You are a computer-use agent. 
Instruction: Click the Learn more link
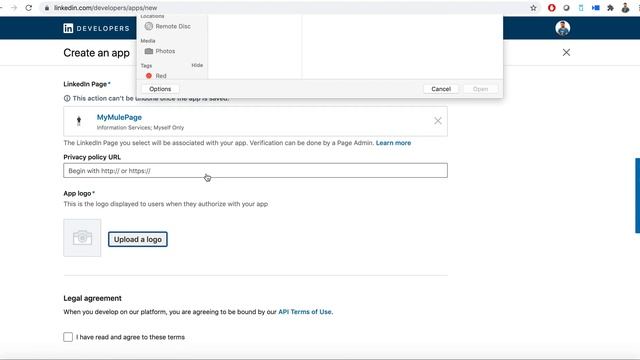click(393, 143)
